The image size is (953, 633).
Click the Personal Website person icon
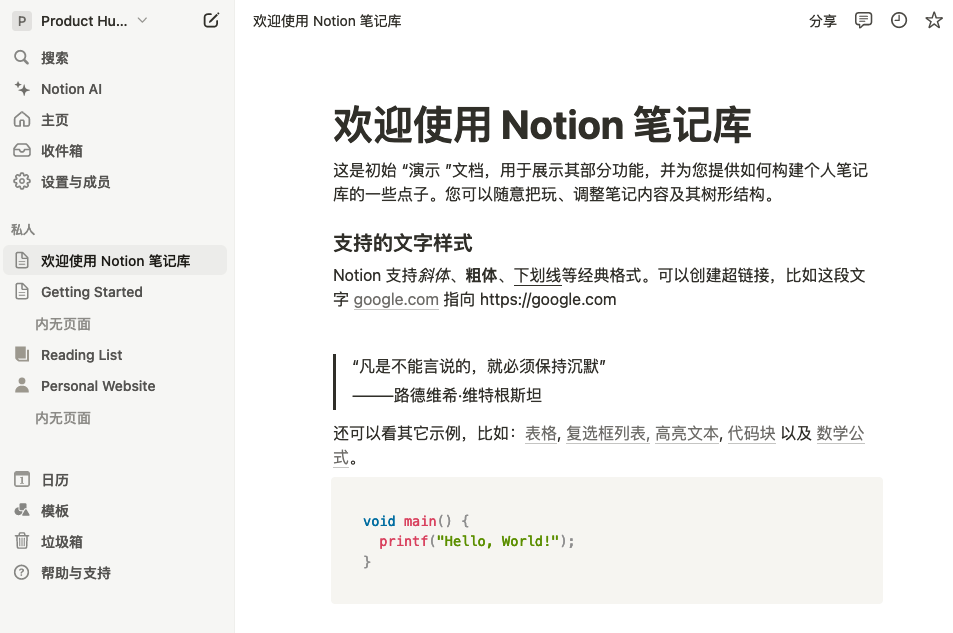pos(22,385)
